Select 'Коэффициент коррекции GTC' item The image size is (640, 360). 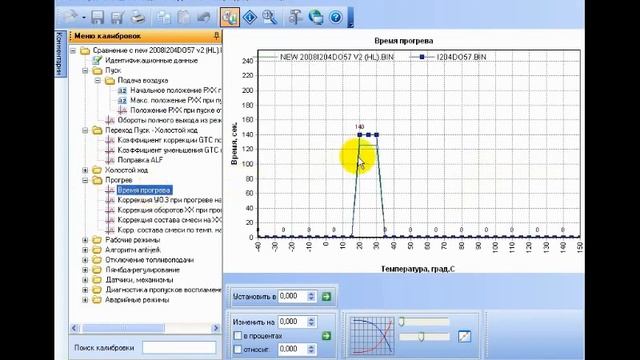(170, 140)
